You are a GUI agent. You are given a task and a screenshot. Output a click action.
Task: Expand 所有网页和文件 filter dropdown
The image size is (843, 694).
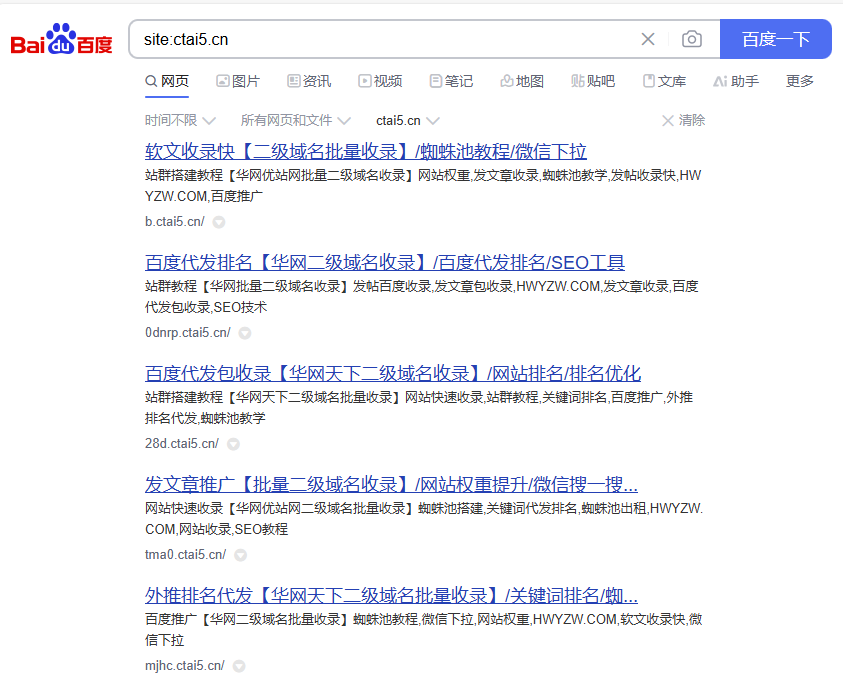coord(296,120)
